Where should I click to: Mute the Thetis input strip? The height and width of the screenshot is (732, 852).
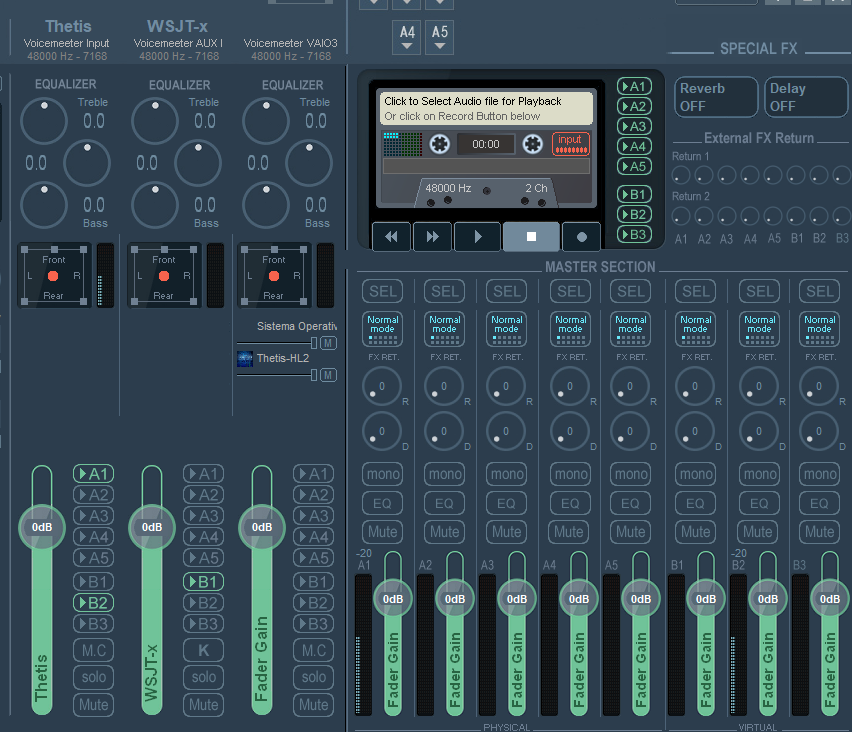tap(93, 704)
